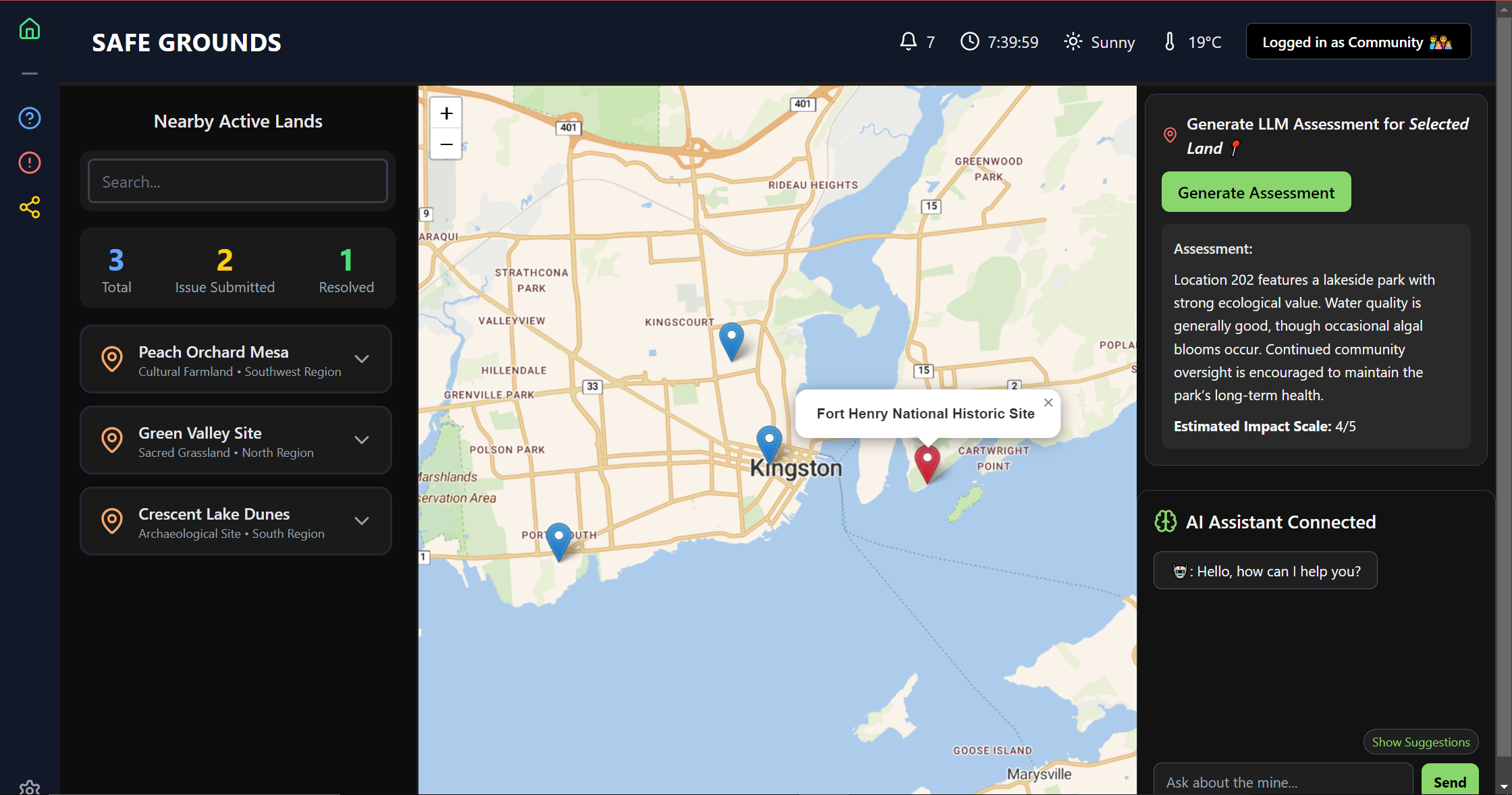Click the red alert warning sidebar icon
Image resolution: width=1512 pixels, height=795 pixels.
point(30,163)
